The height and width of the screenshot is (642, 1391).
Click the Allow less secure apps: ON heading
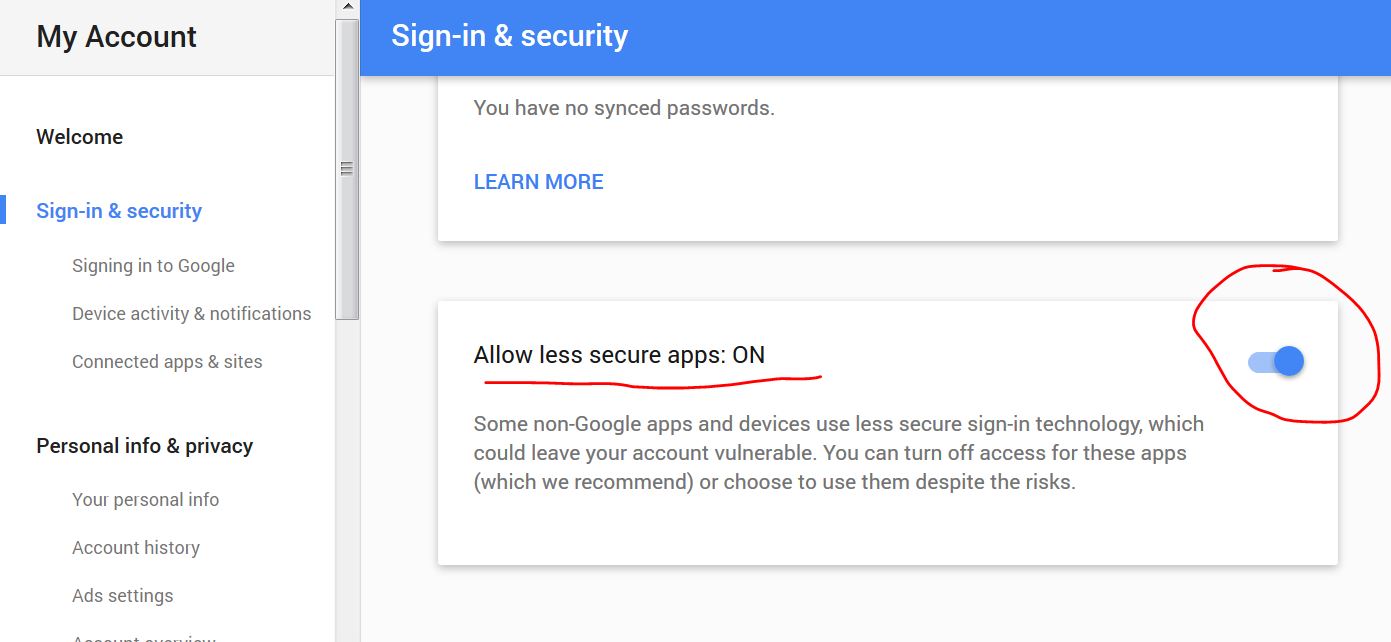point(619,355)
